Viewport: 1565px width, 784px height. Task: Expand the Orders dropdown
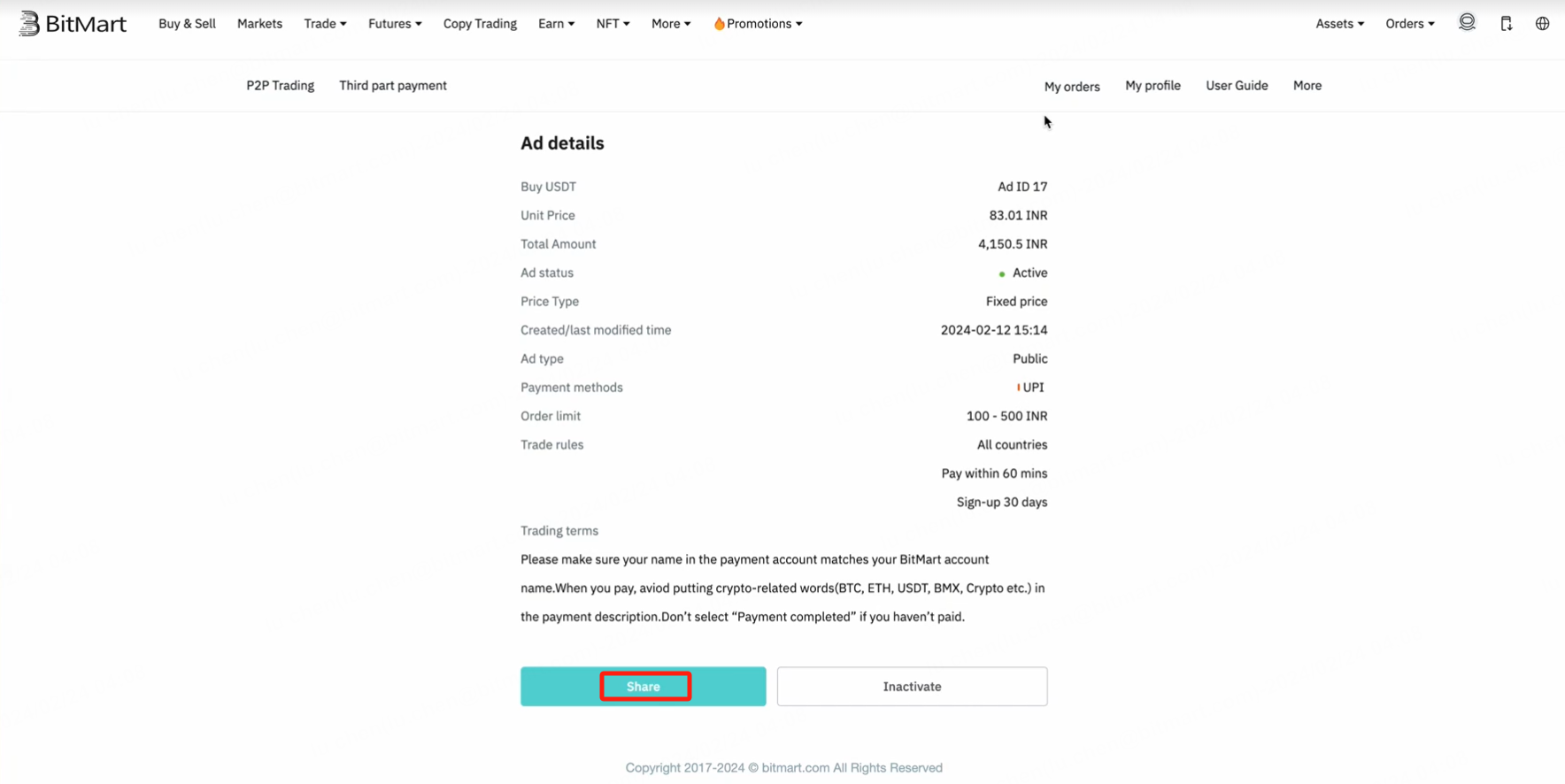point(1410,24)
